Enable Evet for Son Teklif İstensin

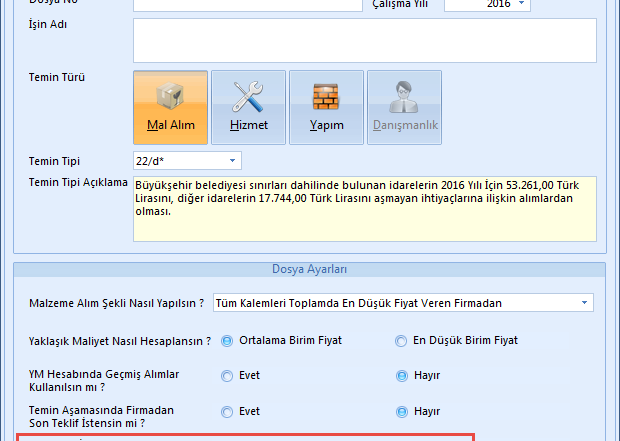(227, 411)
